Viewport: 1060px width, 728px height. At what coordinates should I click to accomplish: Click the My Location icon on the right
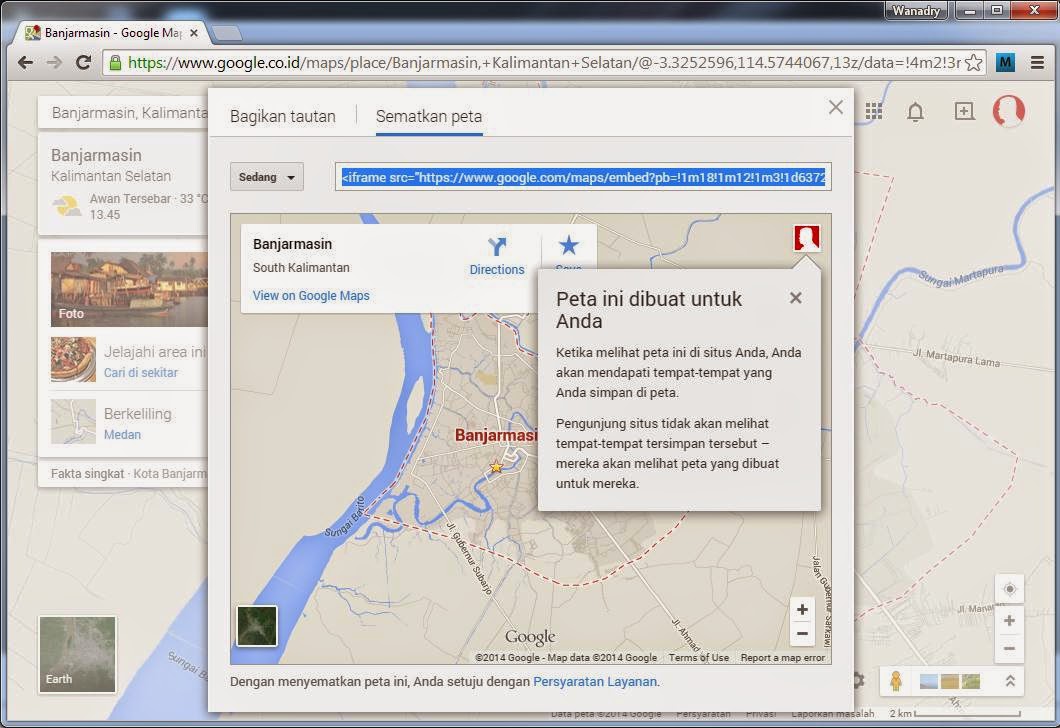click(x=1009, y=588)
